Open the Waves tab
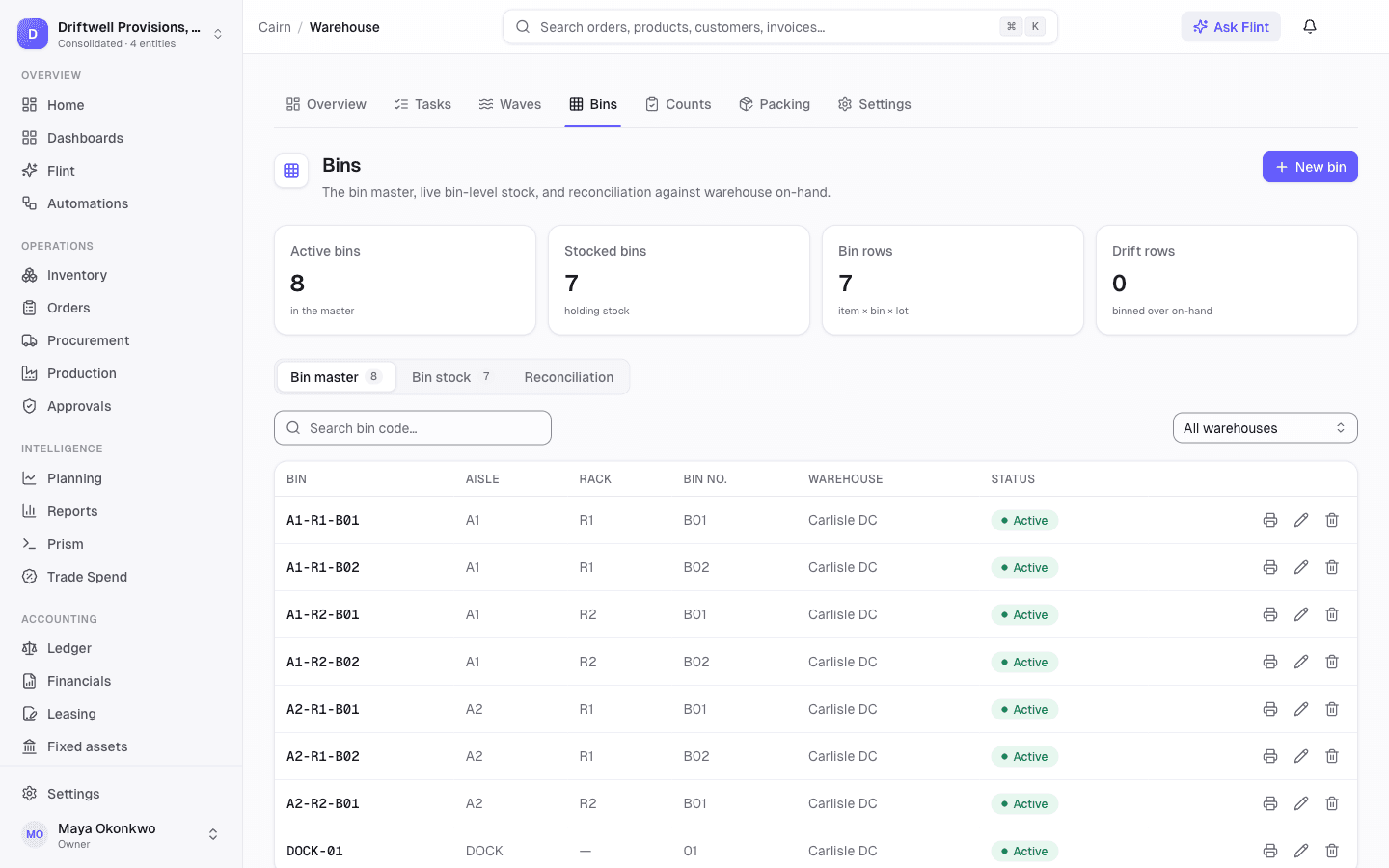Screen dimensions: 1389x868 pos(510,104)
